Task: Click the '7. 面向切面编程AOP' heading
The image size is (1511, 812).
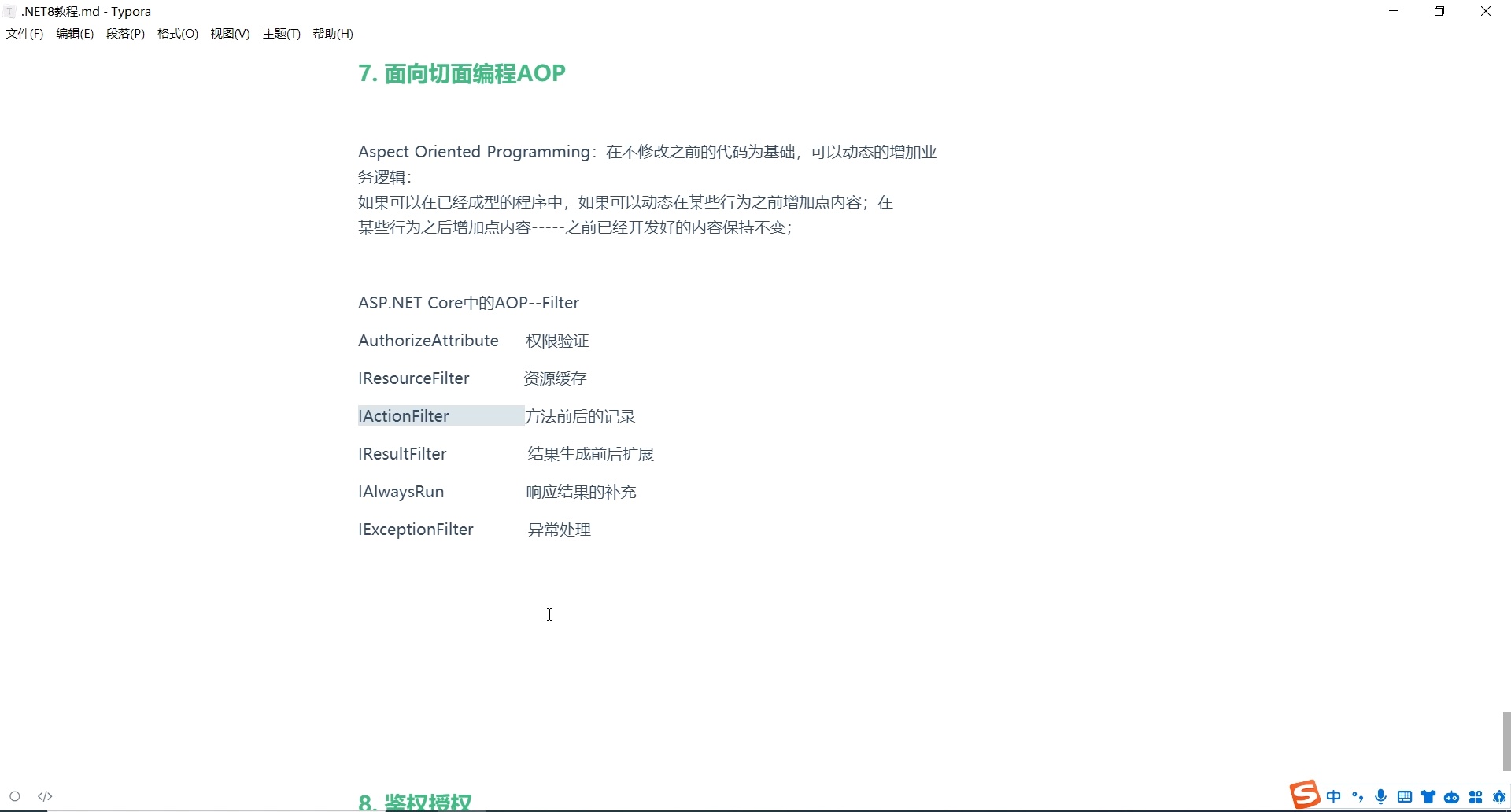Action: click(462, 73)
